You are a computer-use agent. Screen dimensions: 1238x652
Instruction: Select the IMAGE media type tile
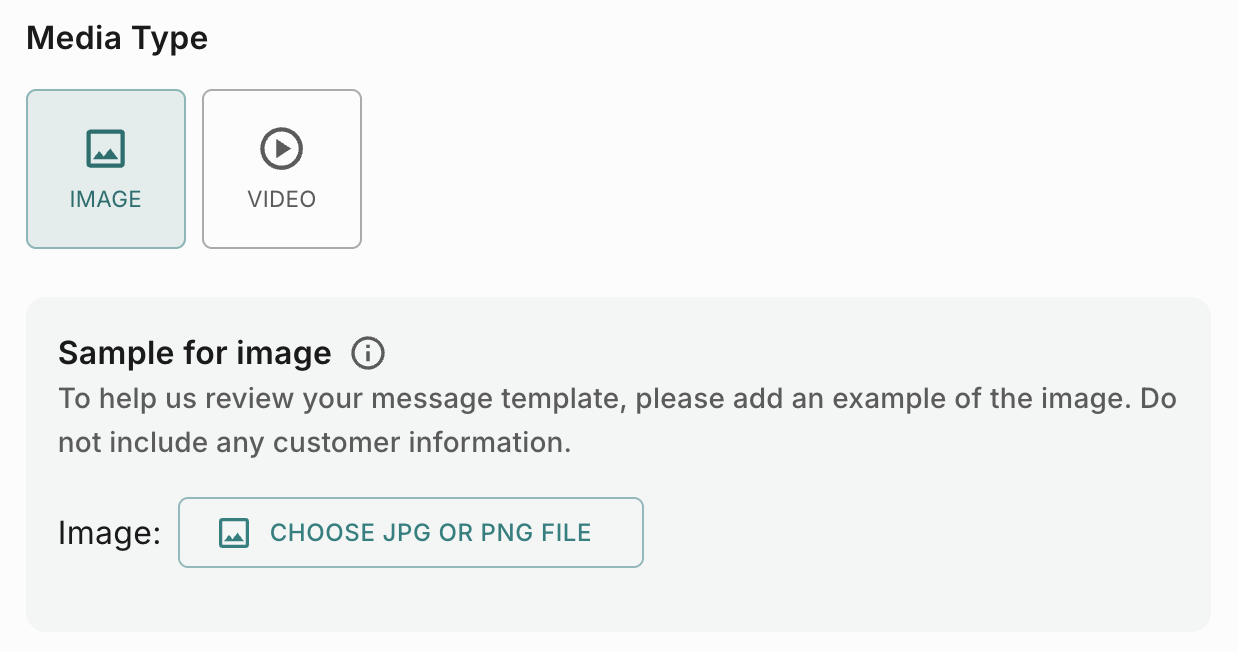(106, 169)
